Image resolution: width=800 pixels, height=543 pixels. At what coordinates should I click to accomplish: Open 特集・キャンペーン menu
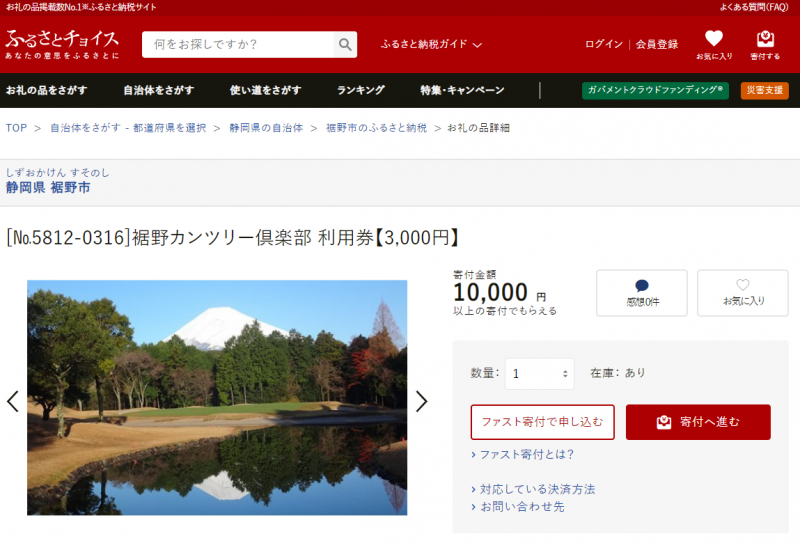(462, 90)
